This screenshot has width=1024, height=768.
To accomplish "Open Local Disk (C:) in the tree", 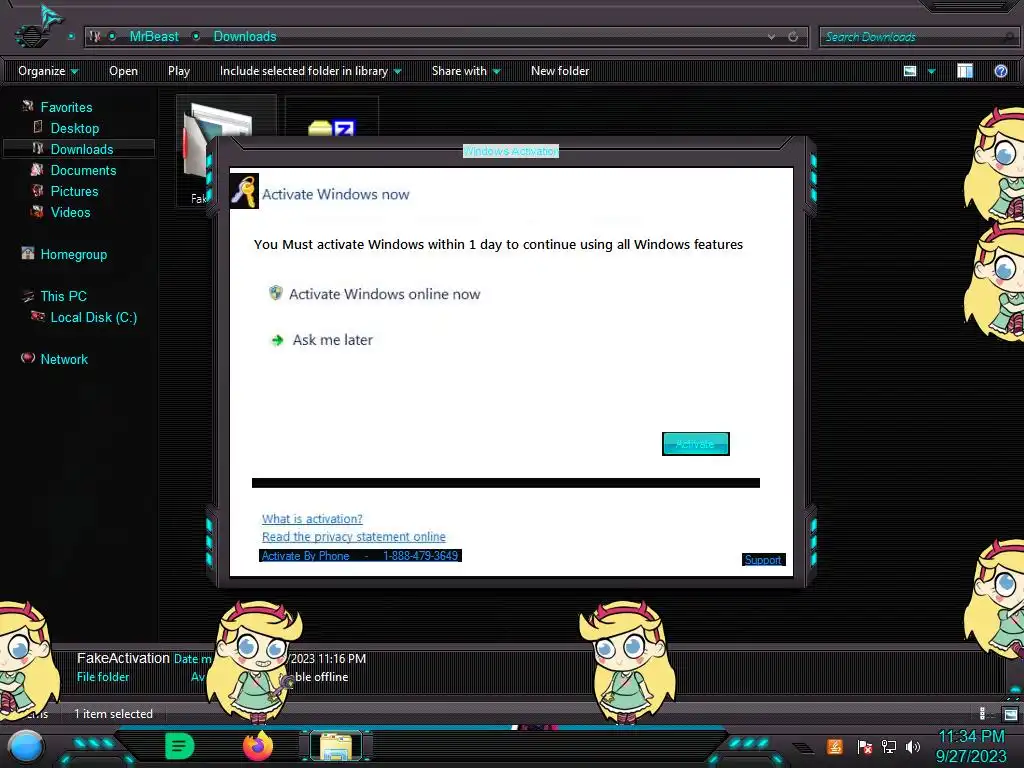I will pyautogui.click(x=94, y=317).
